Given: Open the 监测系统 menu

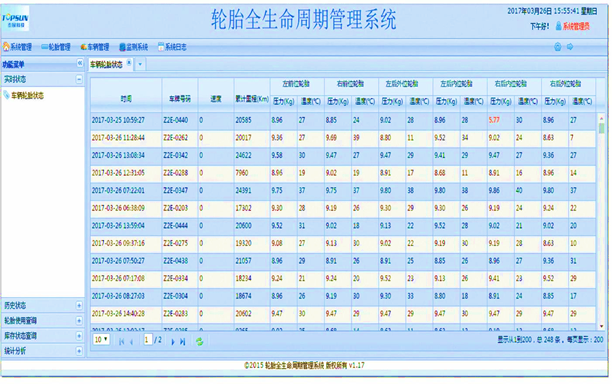Looking at the screenshot, I should (133, 47).
